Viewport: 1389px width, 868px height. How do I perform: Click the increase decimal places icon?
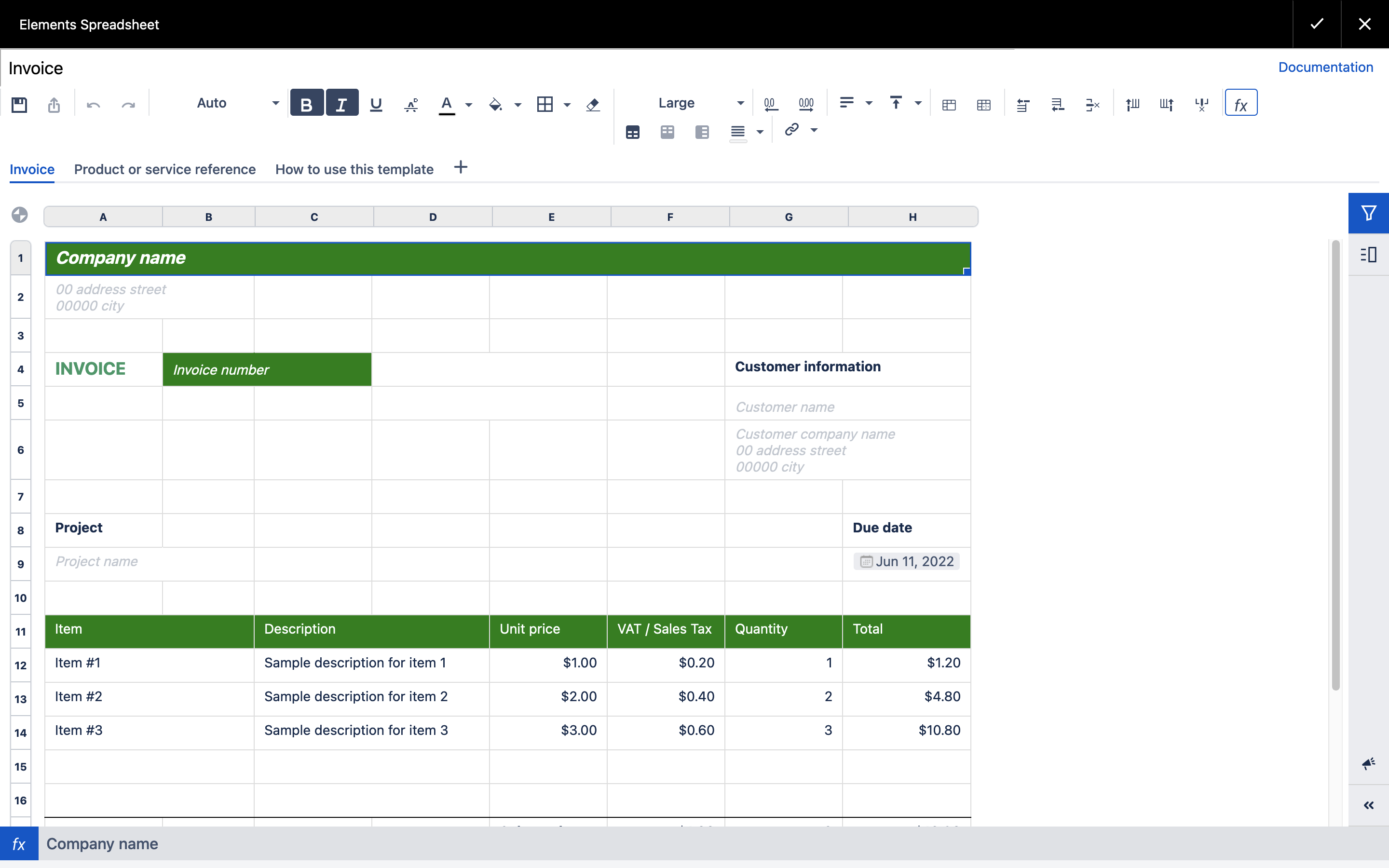point(806,104)
